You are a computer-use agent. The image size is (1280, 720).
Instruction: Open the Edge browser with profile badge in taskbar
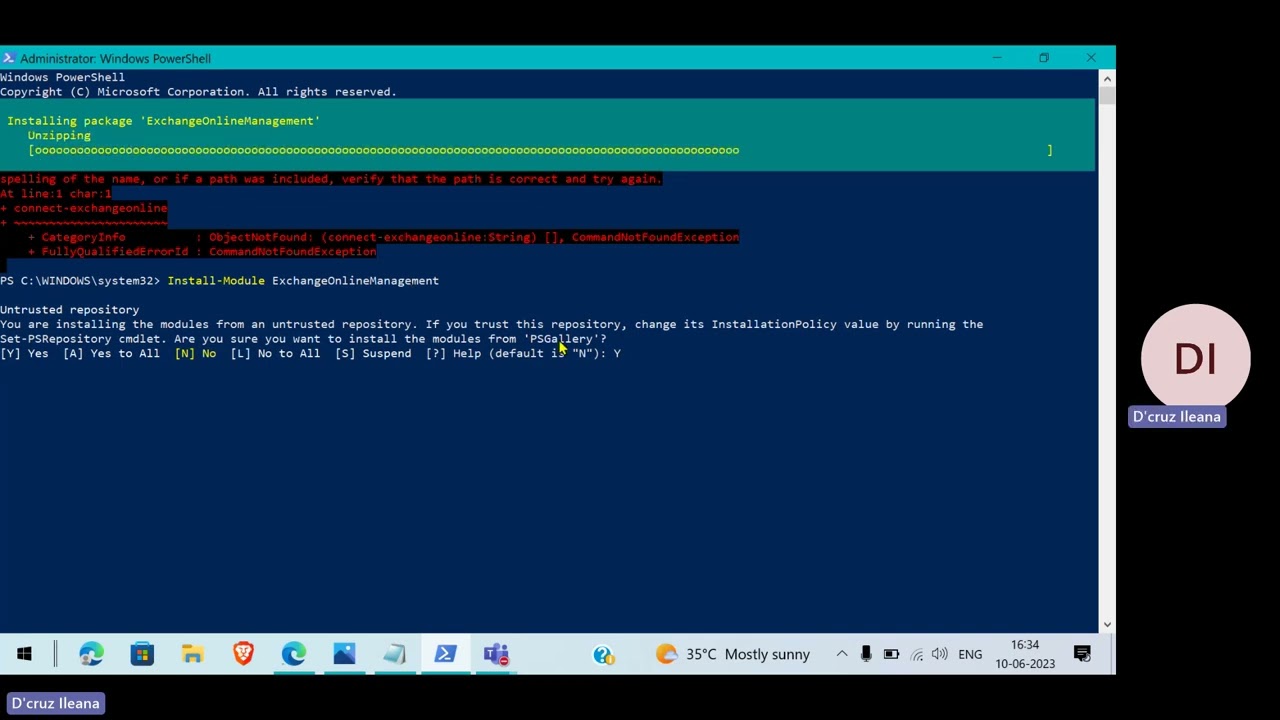(91, 654)
